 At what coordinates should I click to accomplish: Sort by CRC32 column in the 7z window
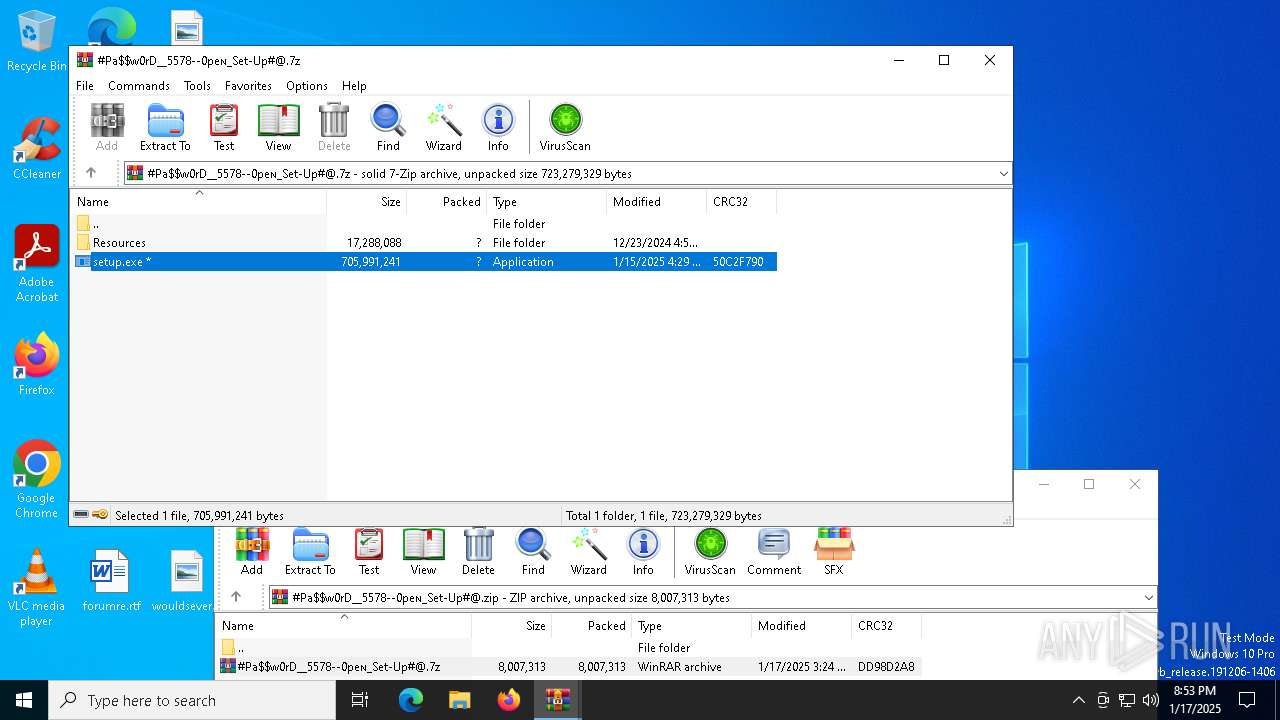coord(741,202)
